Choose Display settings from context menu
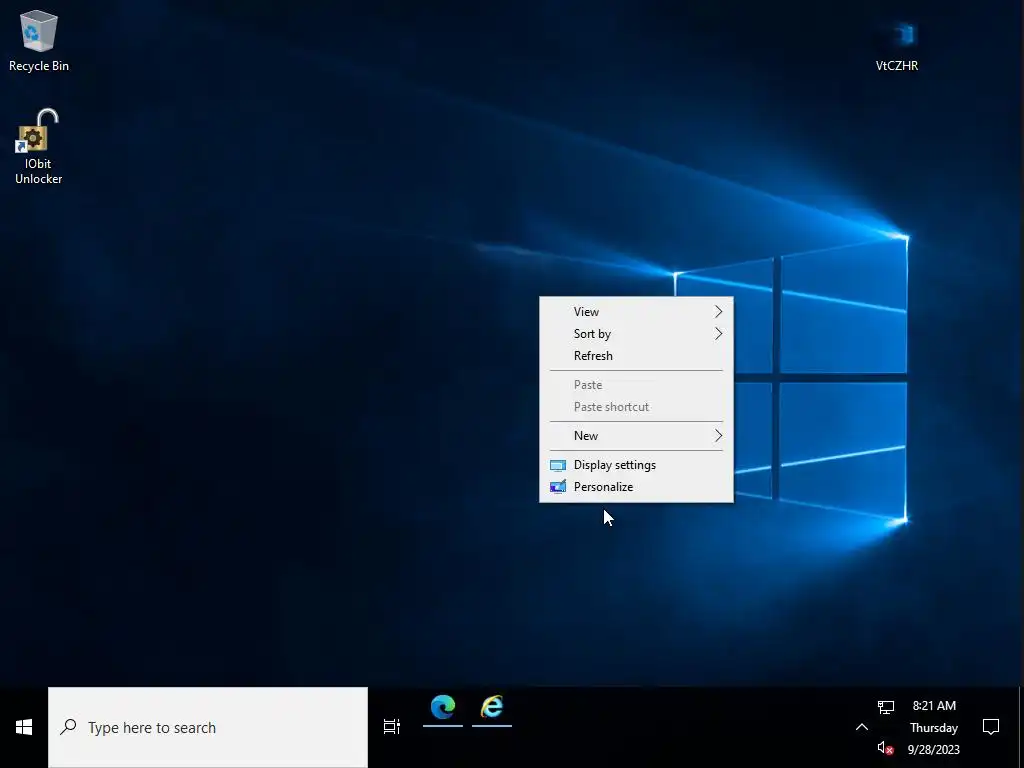 [x=637, y=465]
